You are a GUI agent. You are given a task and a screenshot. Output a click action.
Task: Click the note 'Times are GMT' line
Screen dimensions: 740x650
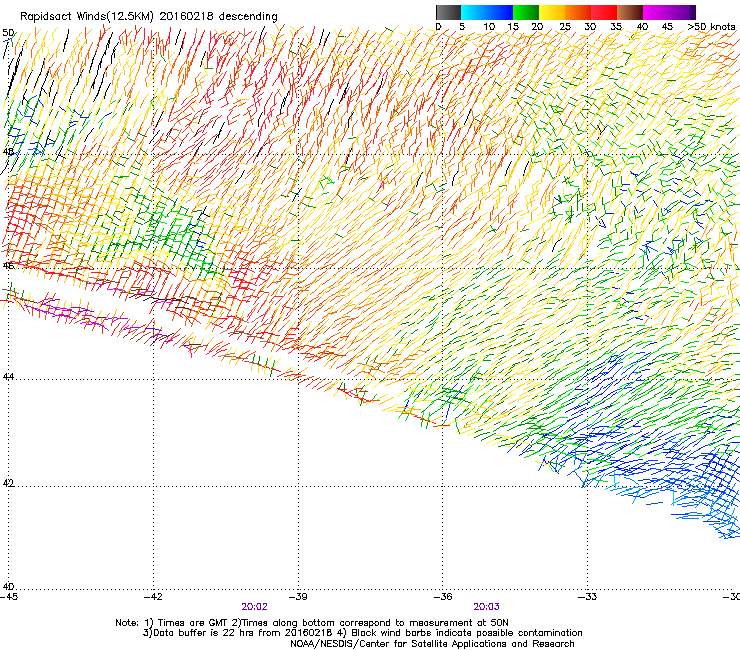pyautogui.click(x=312, y=623)
